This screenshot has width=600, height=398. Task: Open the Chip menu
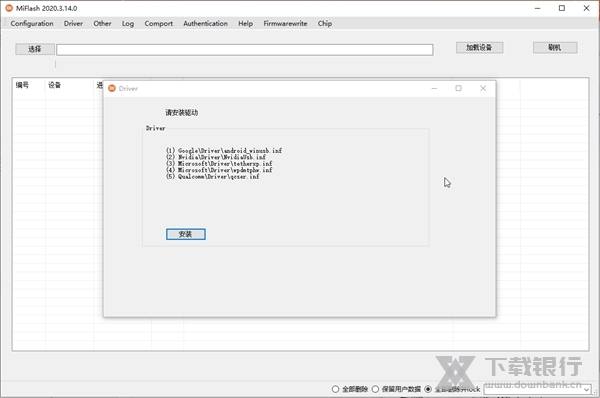tap(324, 23)
